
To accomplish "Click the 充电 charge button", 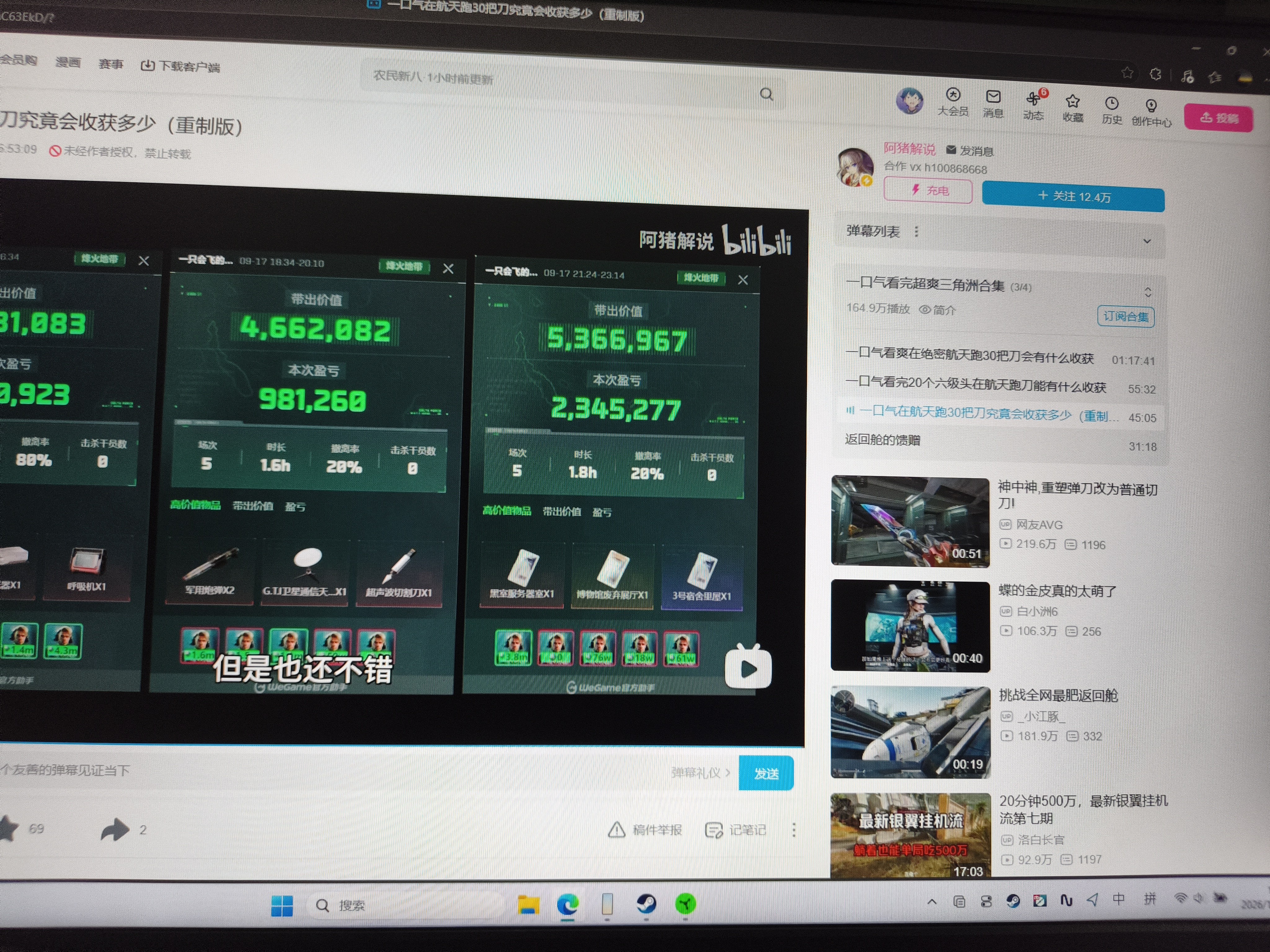I will [x=928, y=190].
